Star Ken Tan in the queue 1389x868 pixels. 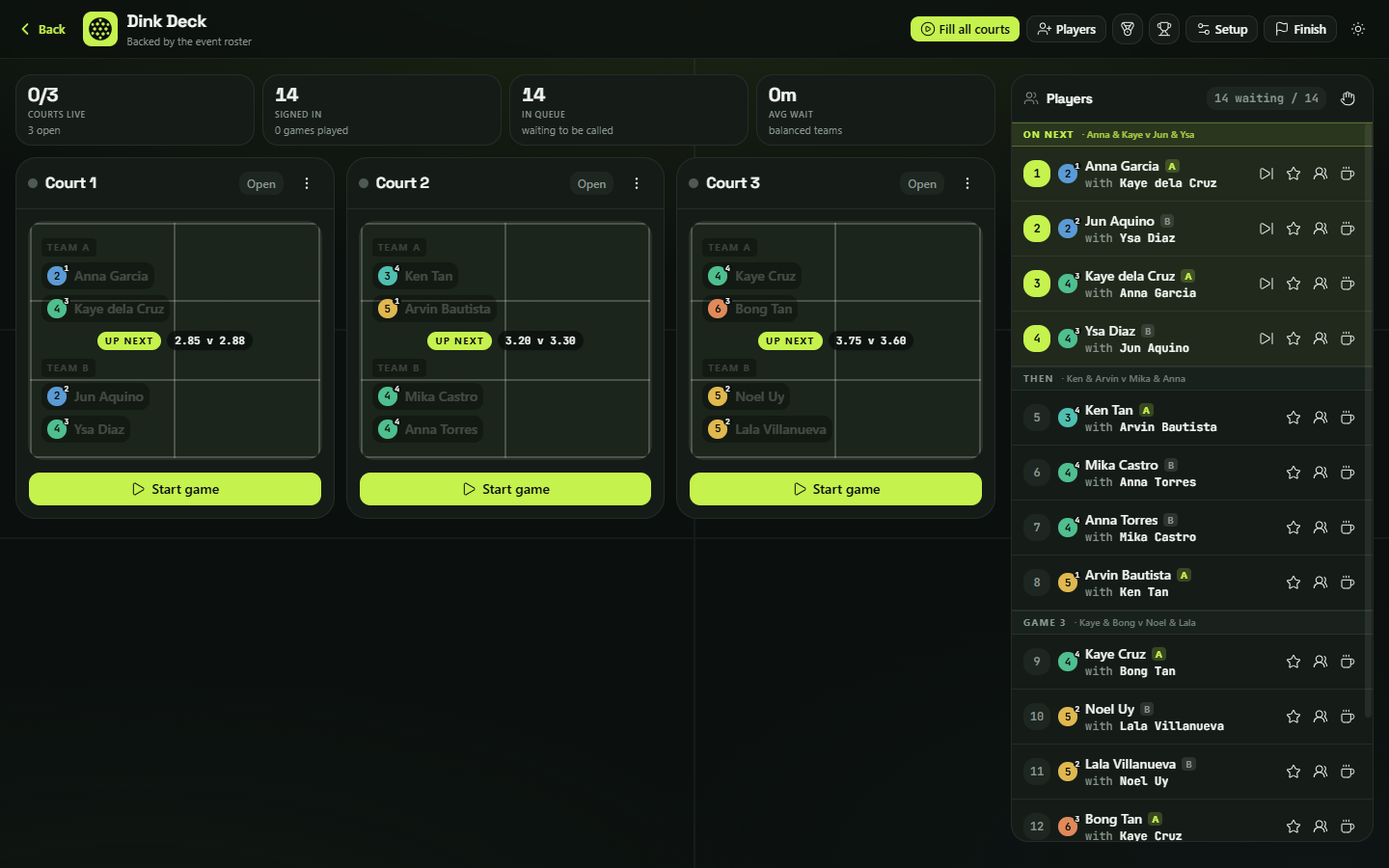tap(1294, 418)
